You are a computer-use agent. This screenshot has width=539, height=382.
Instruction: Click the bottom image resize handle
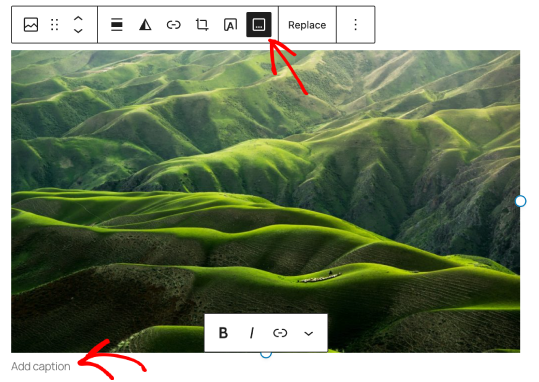click(266, 354)
